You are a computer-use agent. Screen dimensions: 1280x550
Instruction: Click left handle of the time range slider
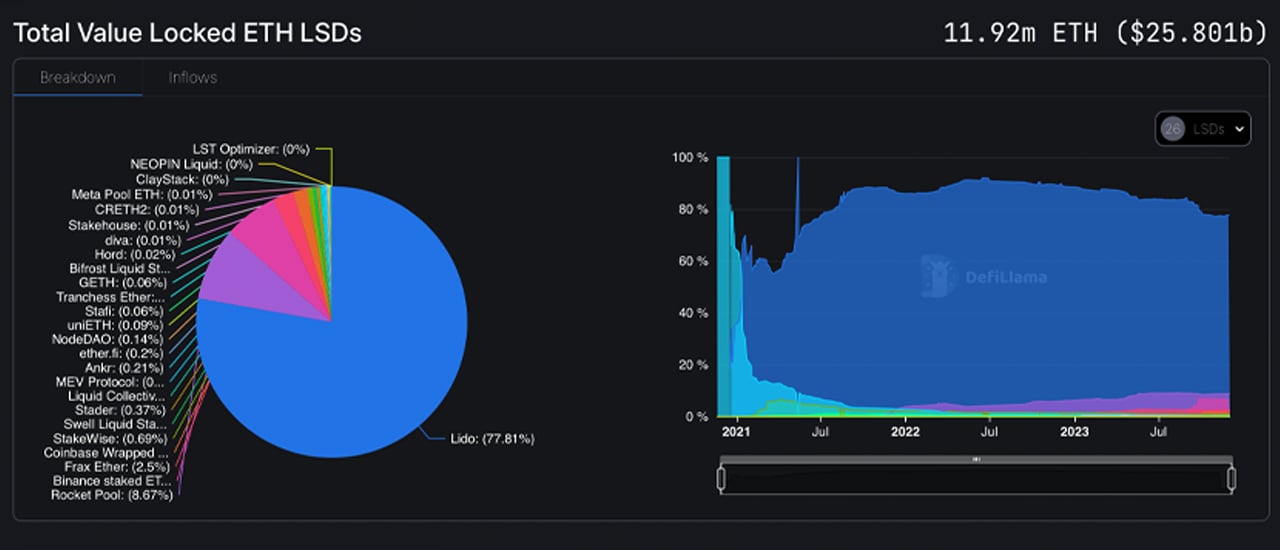721,479
